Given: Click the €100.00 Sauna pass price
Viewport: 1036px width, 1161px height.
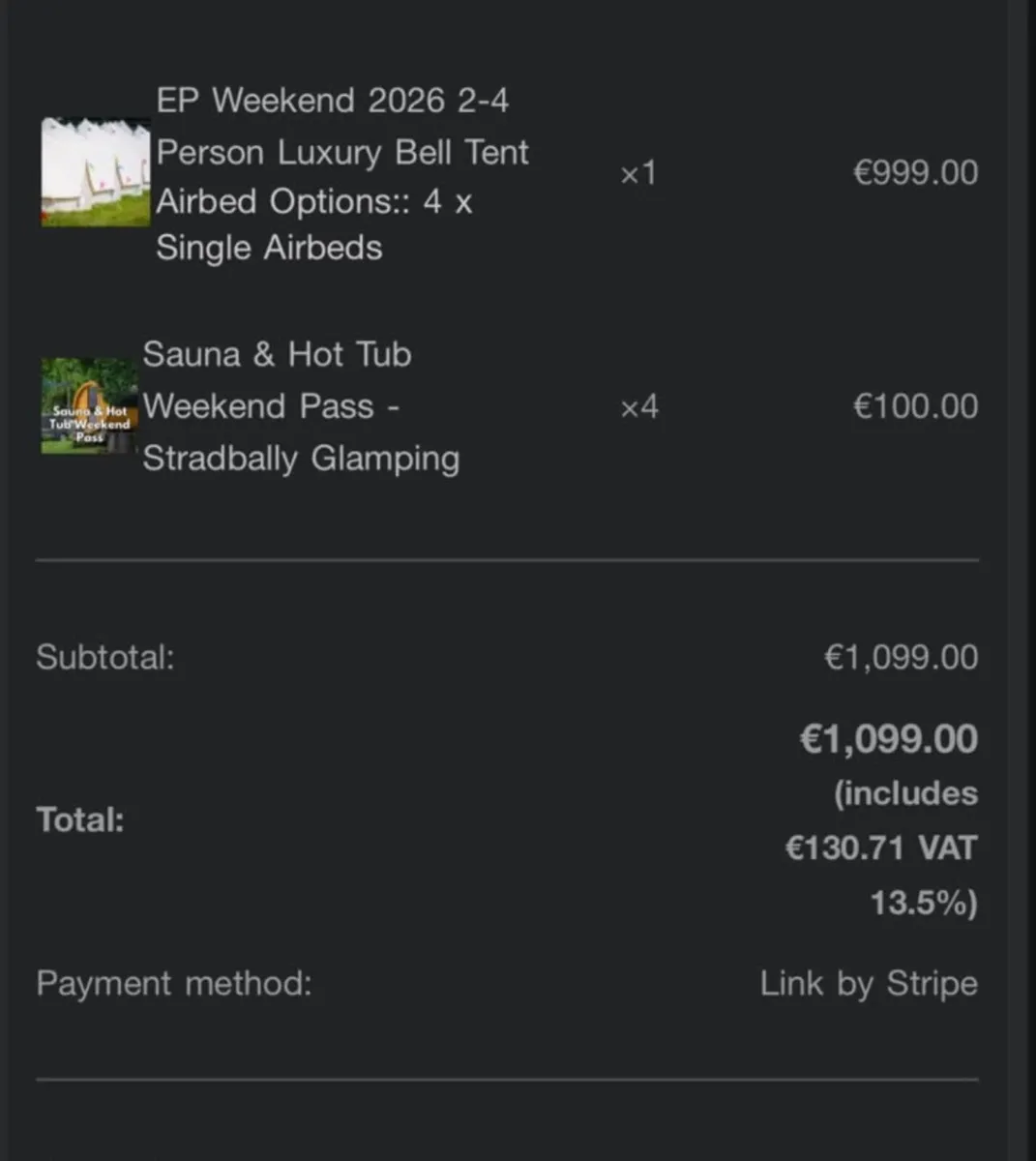Looking at the screenshot, I should pos(915,406).
